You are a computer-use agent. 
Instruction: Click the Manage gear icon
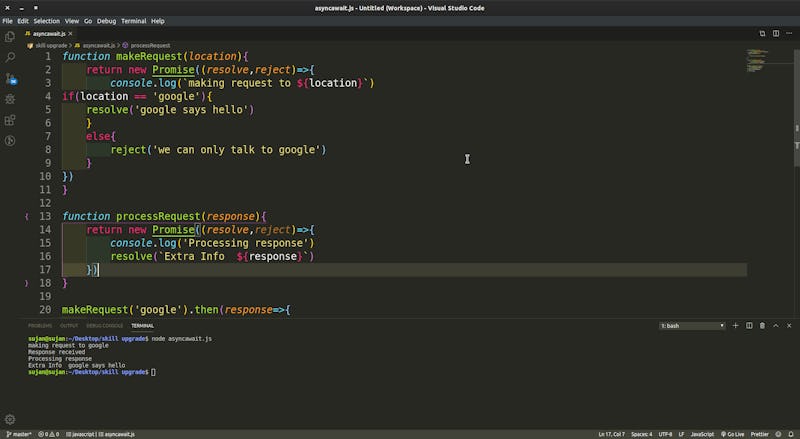click(x=10, y=419)
